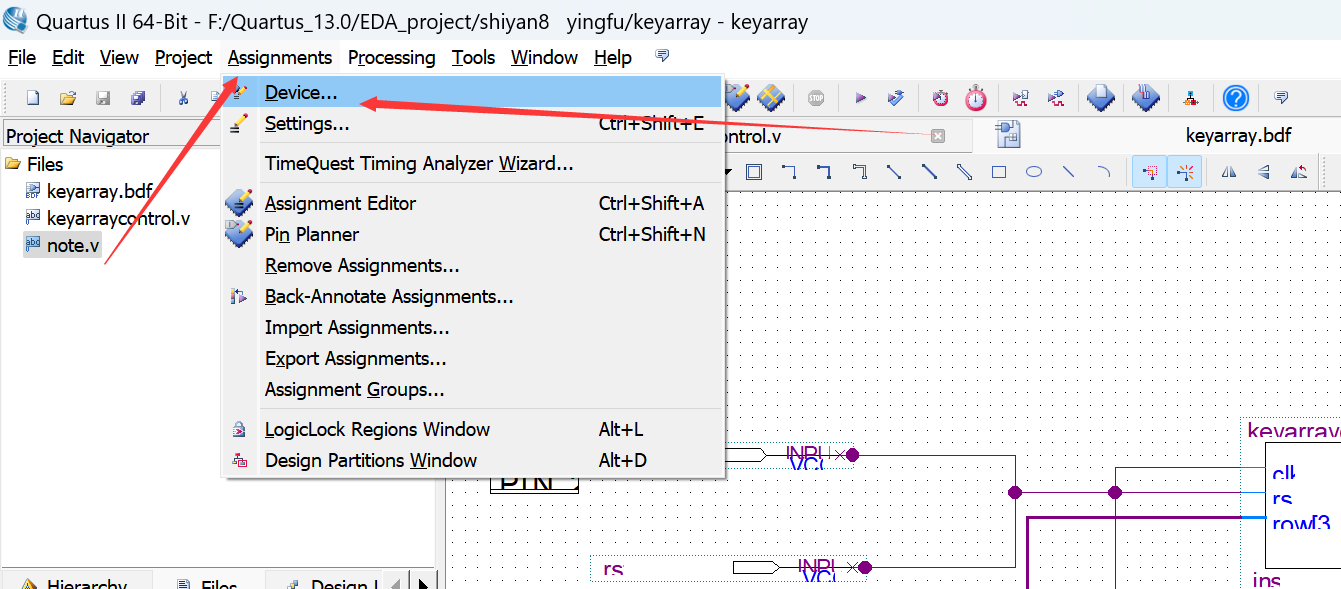
Task: Click the Chip Planner toolbar icon
Action: [771, 97]
